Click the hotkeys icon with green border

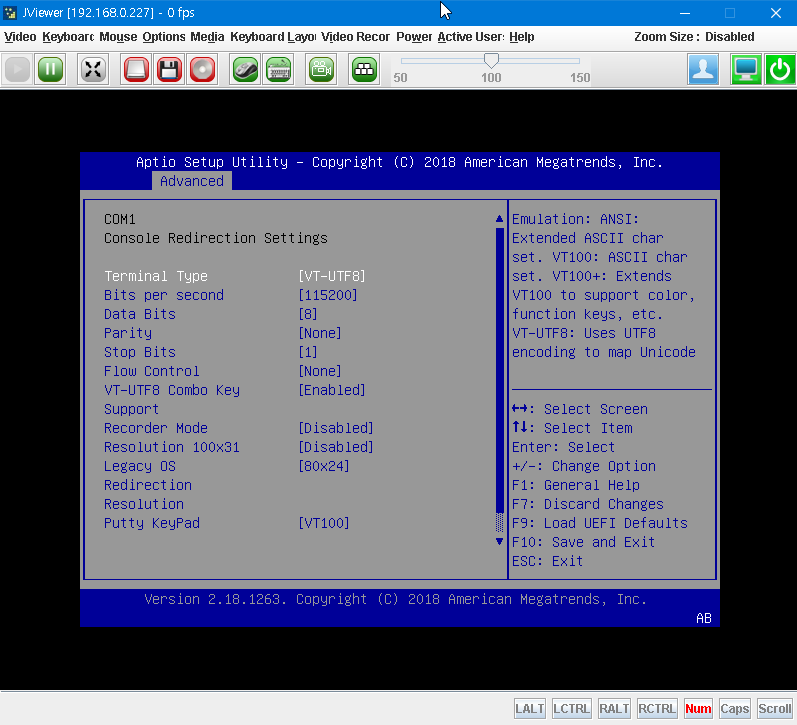pos(364,69)
